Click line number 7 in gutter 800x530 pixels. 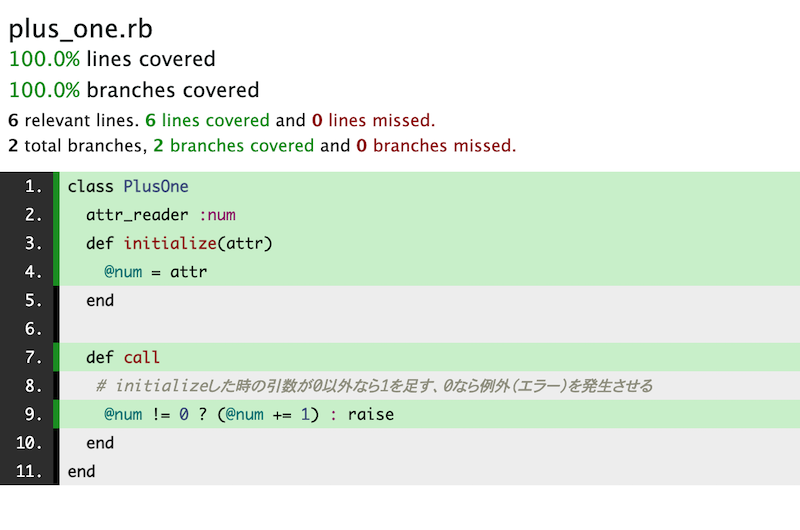click(x=34, y=357)
